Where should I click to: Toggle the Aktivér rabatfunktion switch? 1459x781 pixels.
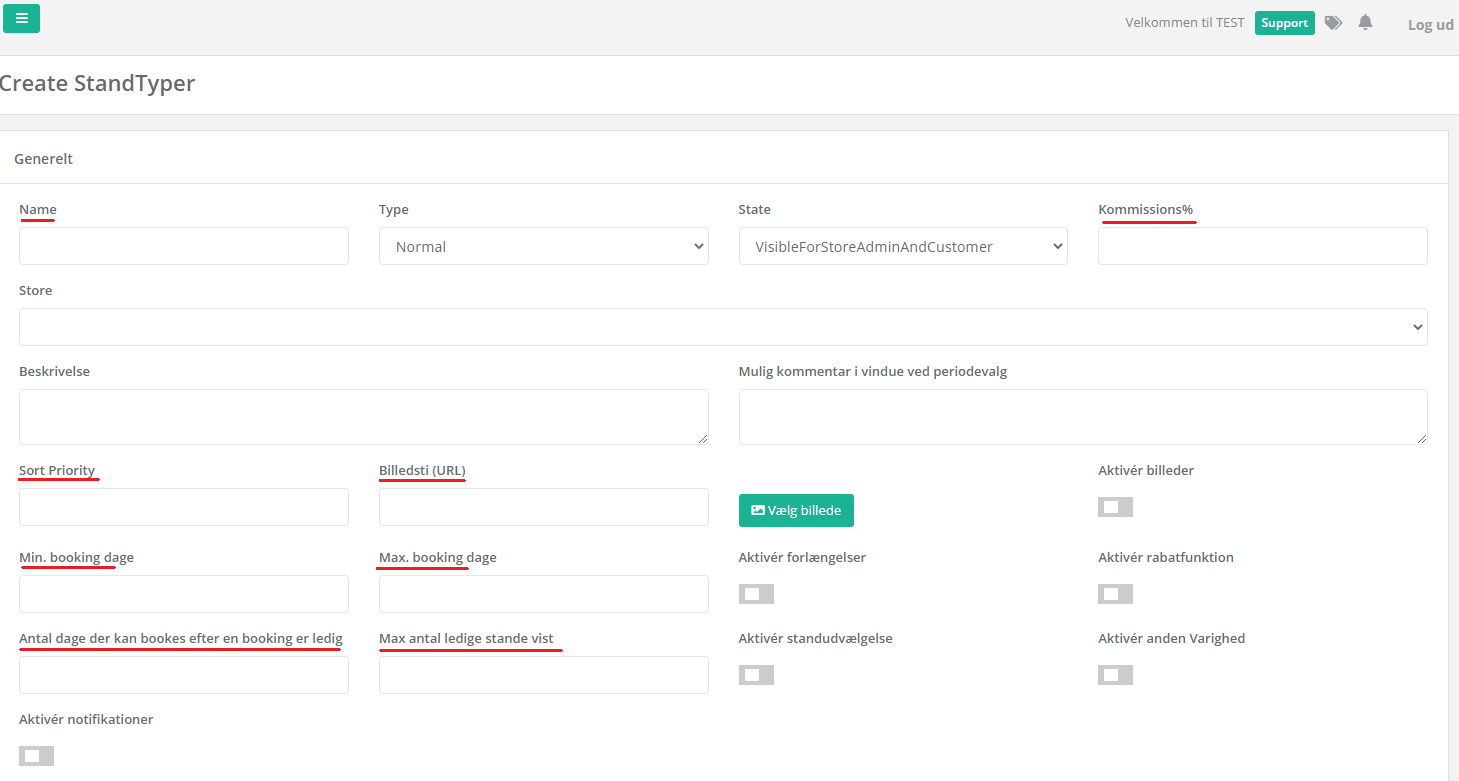[1115, 594]
